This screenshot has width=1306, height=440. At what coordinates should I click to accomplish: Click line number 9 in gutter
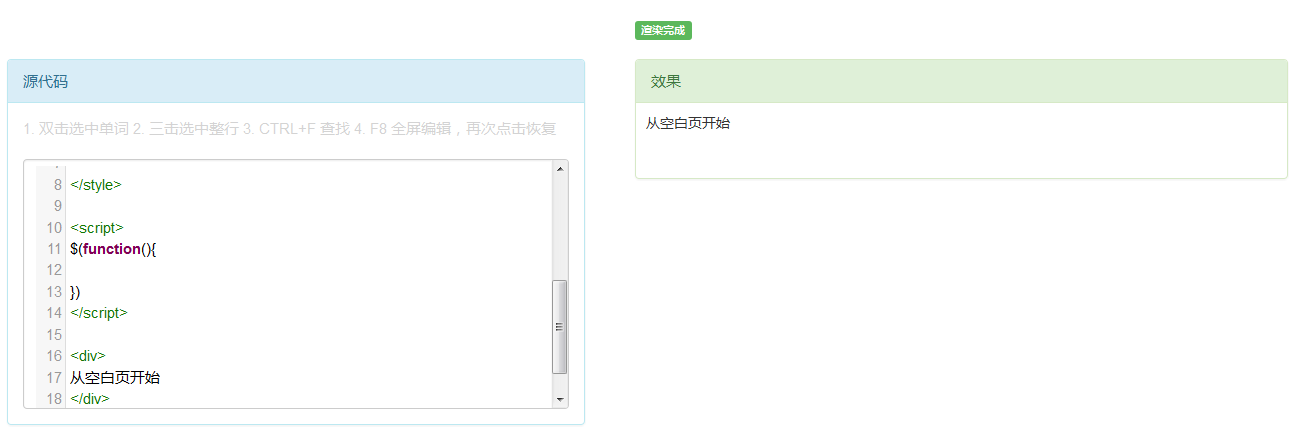pos(57,206)
